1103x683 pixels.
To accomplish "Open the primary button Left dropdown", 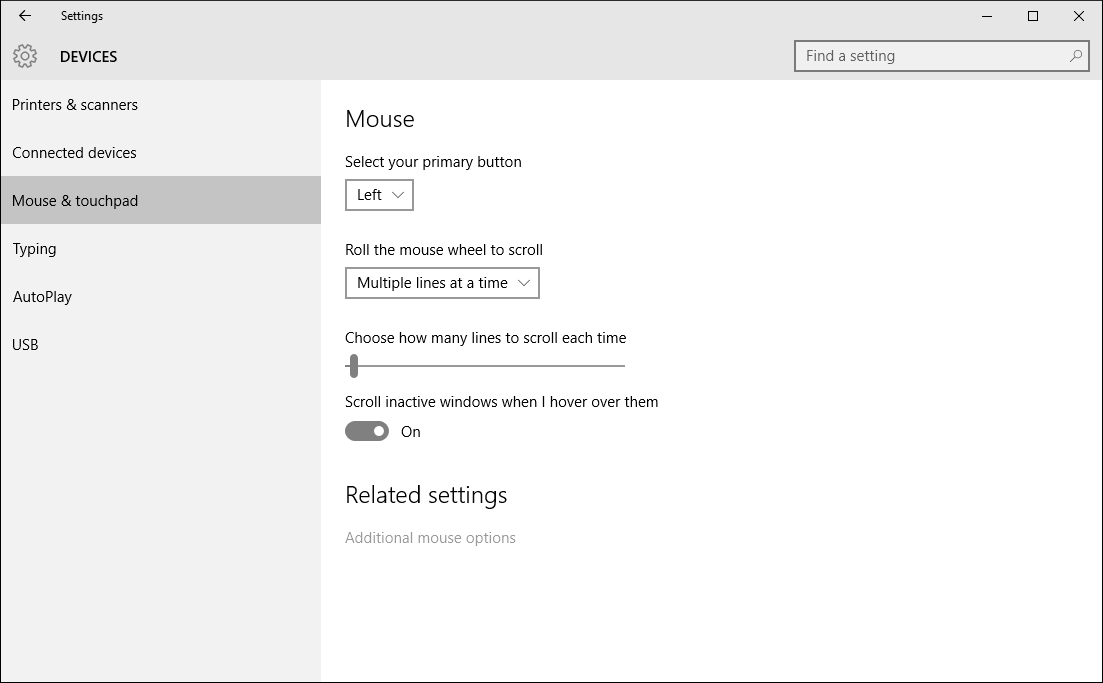I will (379, 195).
